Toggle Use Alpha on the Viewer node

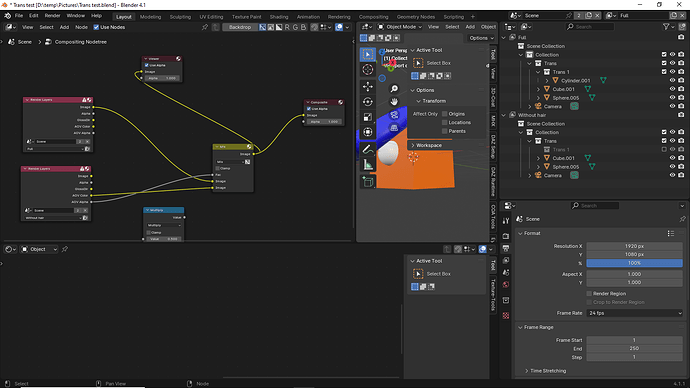(x=147, y=65)
